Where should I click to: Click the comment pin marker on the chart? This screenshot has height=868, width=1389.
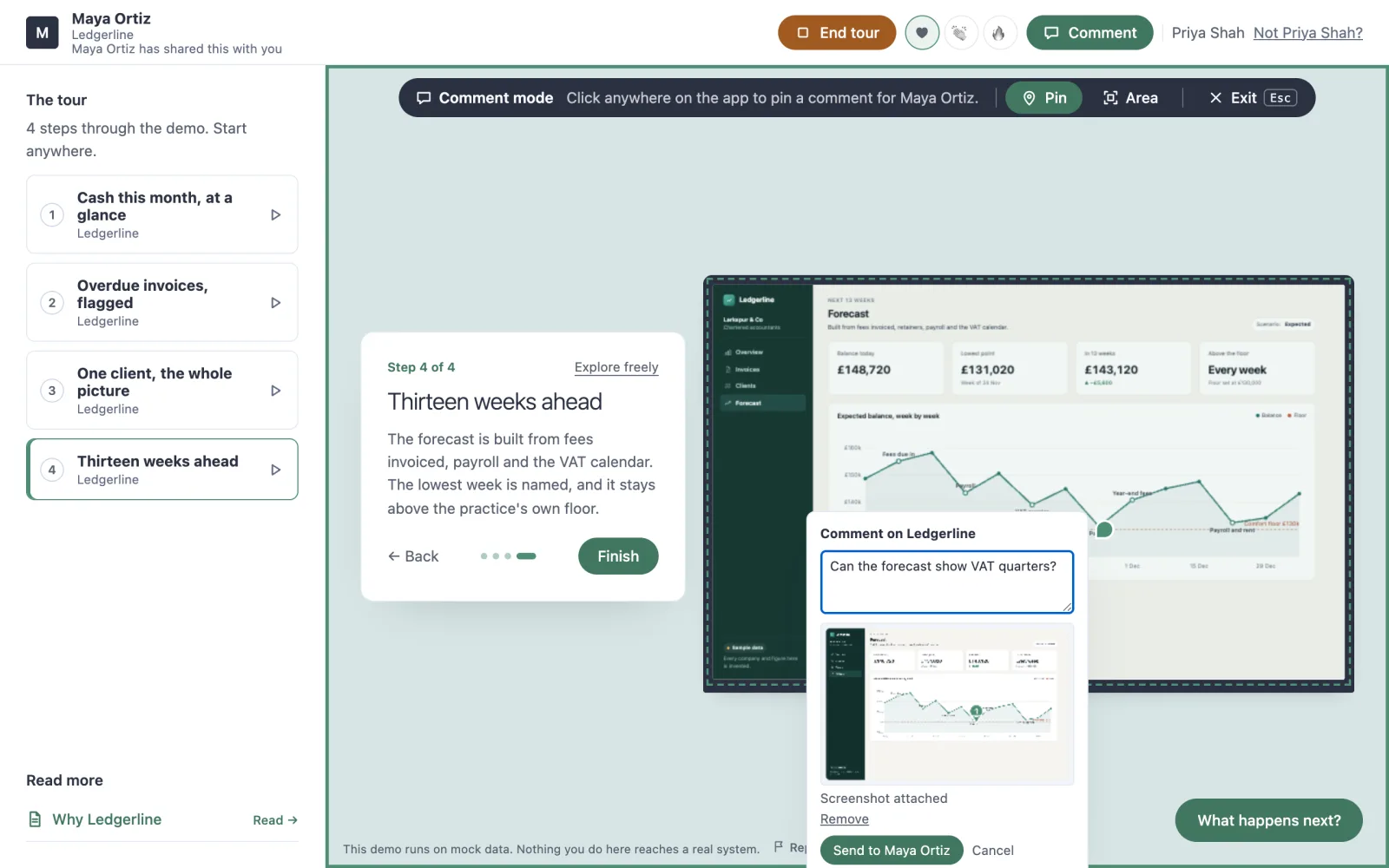click(x=1104, y=529)
